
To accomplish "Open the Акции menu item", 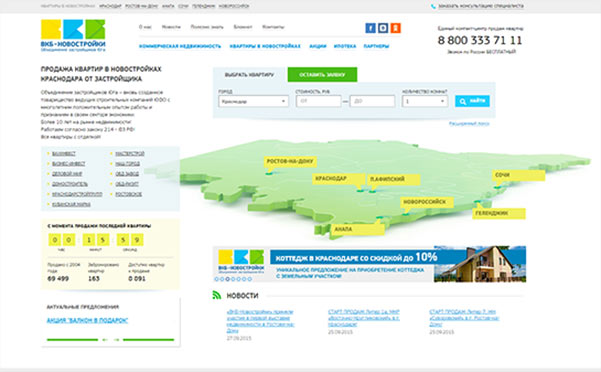I will click(318, 46).
